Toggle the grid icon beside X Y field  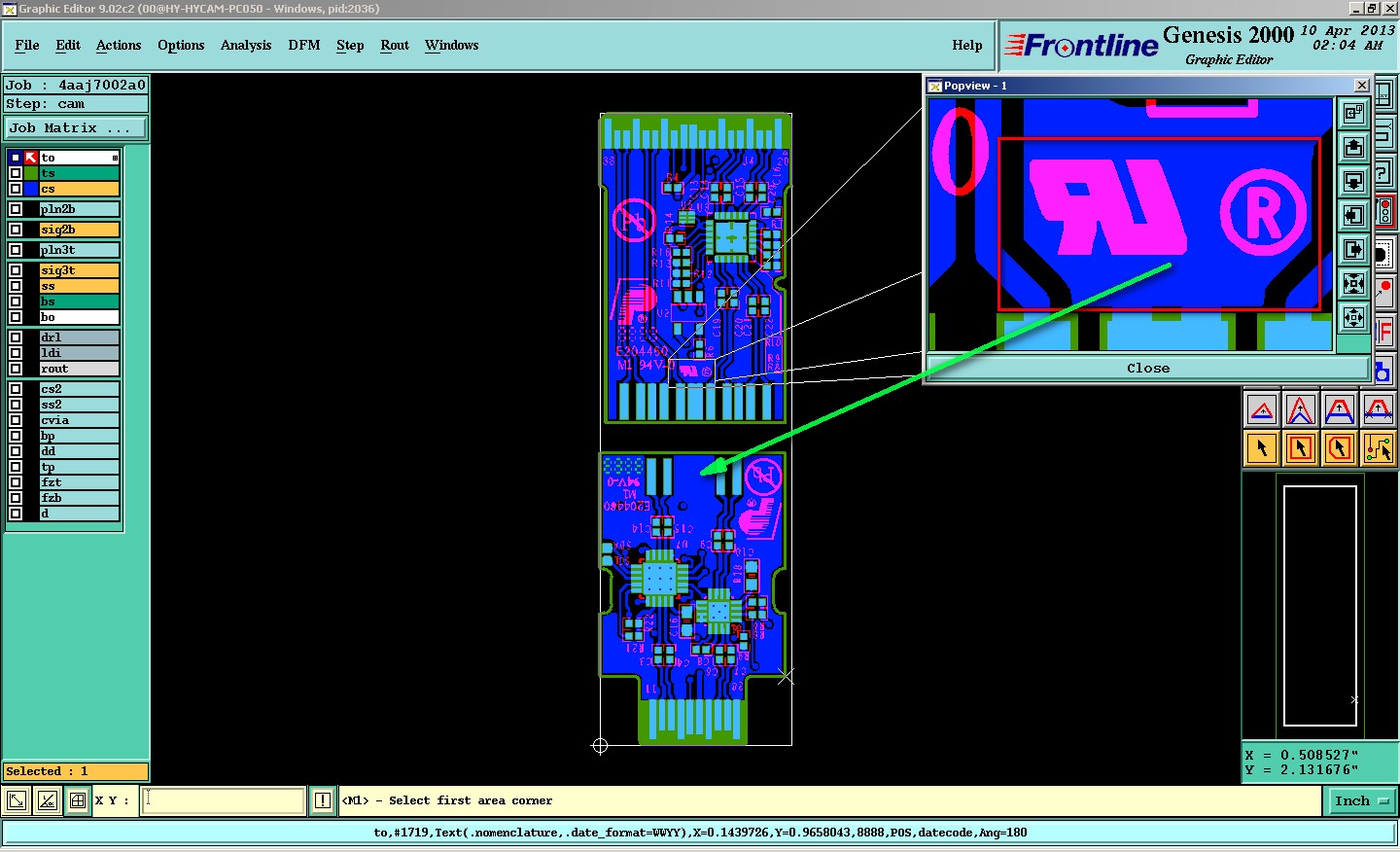pos(78,800)
